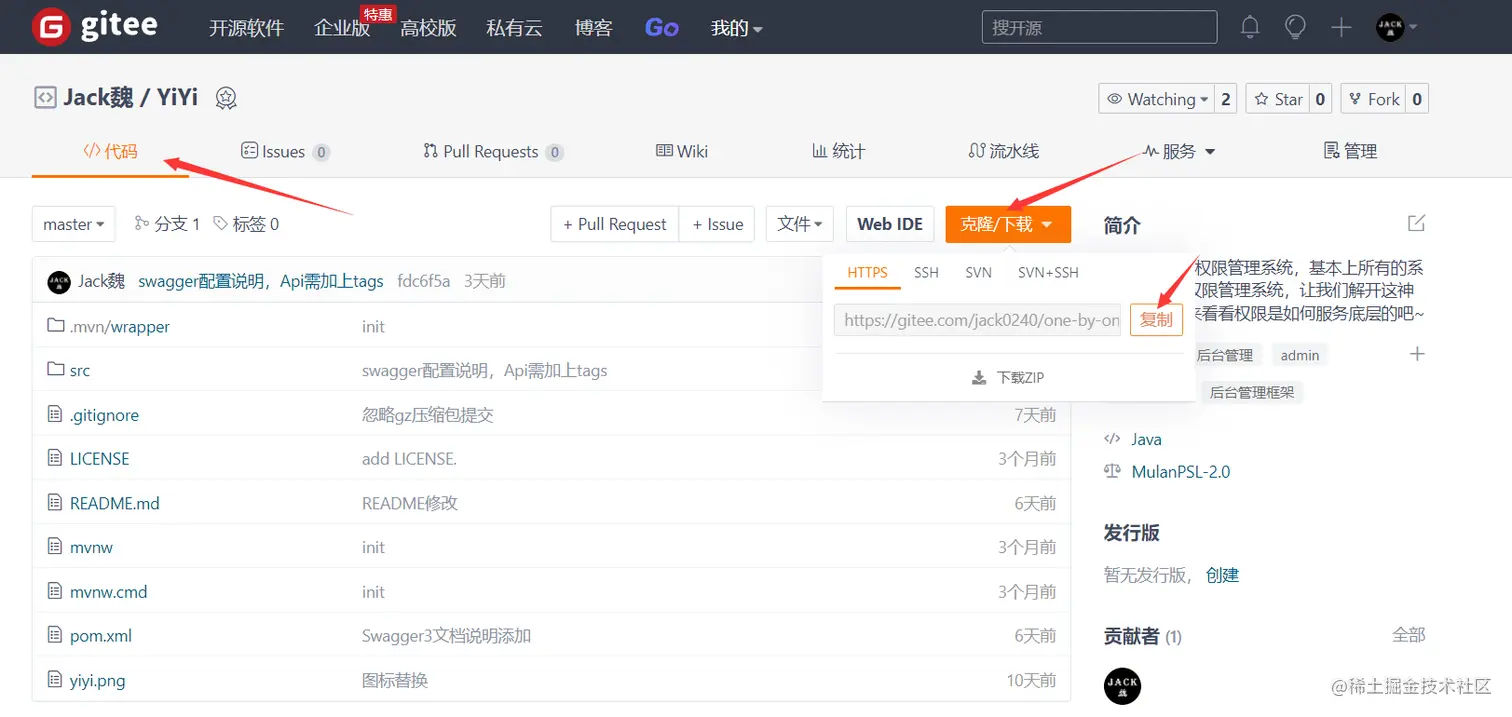Open the MulanPSL-2.0 license link

[x=1181, y=471]
